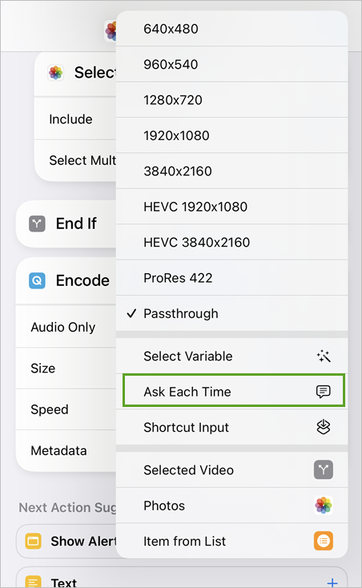Select ProRes 422 from the list
The image size is (362, 588).
pyautogui.click(x=232, y=278)
